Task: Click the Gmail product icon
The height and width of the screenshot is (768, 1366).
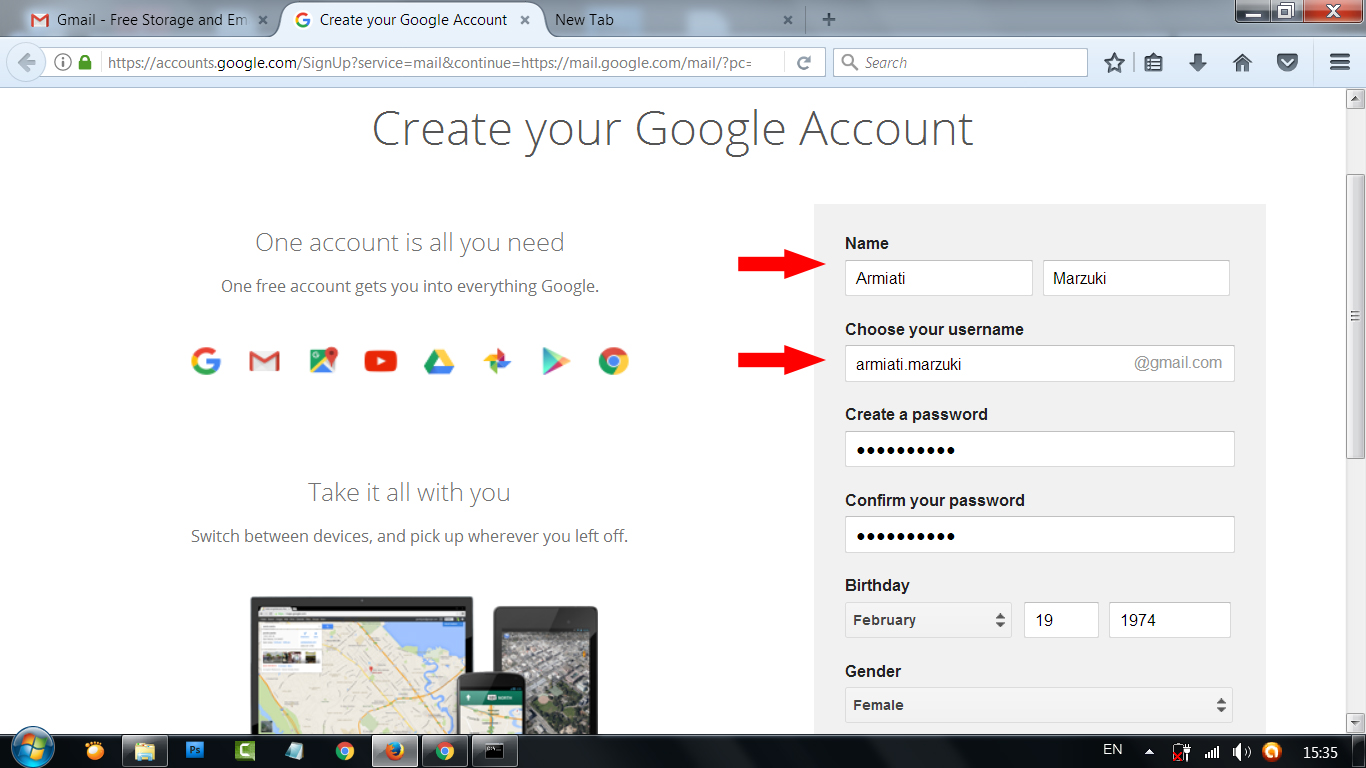Action: tap(264, 361)
